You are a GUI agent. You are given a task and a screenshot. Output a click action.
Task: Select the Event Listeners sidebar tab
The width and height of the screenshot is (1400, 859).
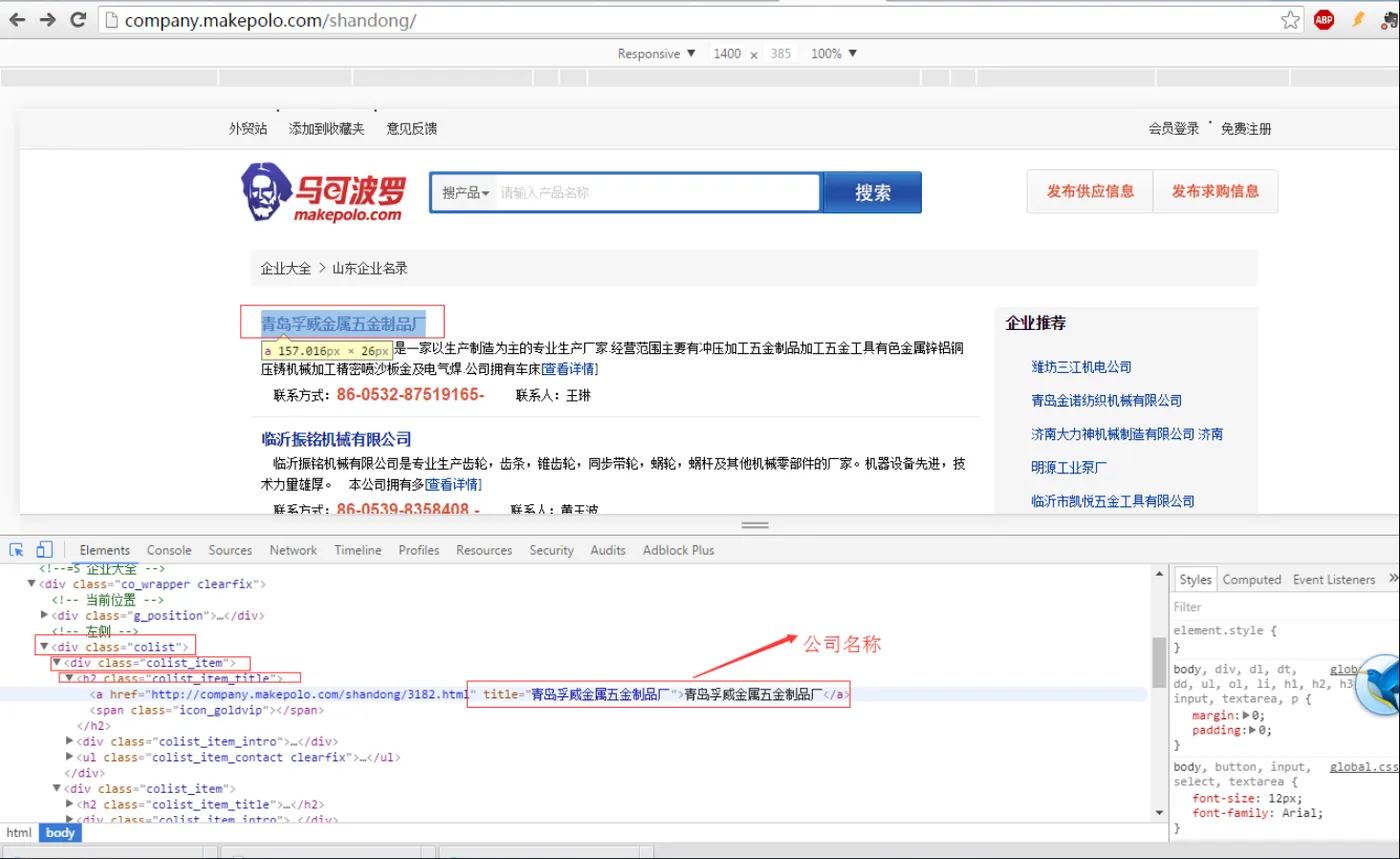(1334, 579)
